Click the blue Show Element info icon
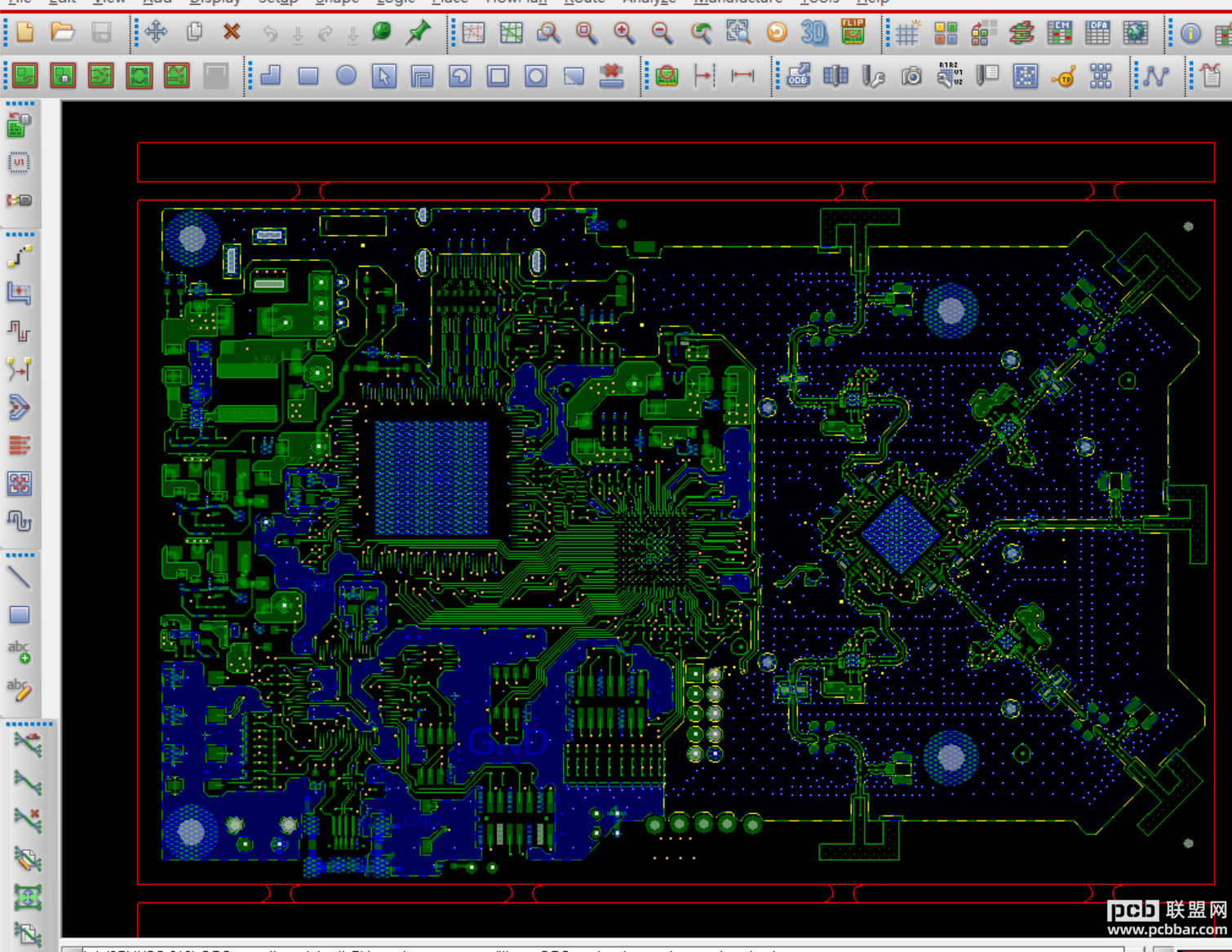Viewport: 1232px width, 952px height. 1190,33
